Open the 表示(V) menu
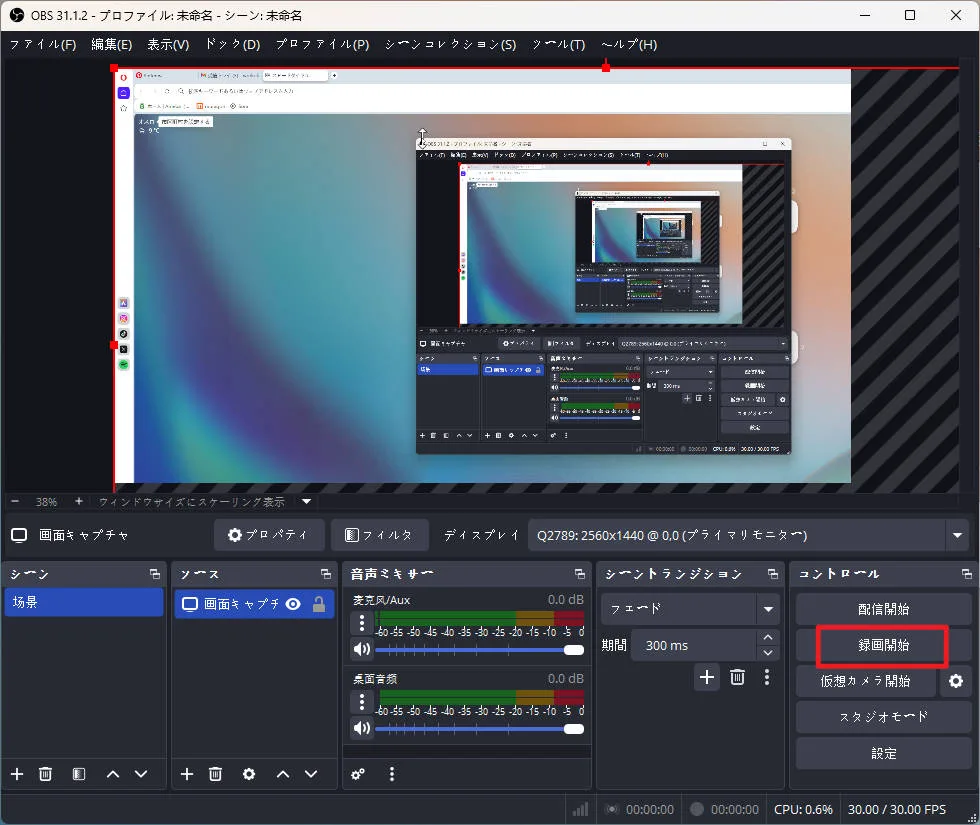 pyautogui.click(x=168, y=44)
